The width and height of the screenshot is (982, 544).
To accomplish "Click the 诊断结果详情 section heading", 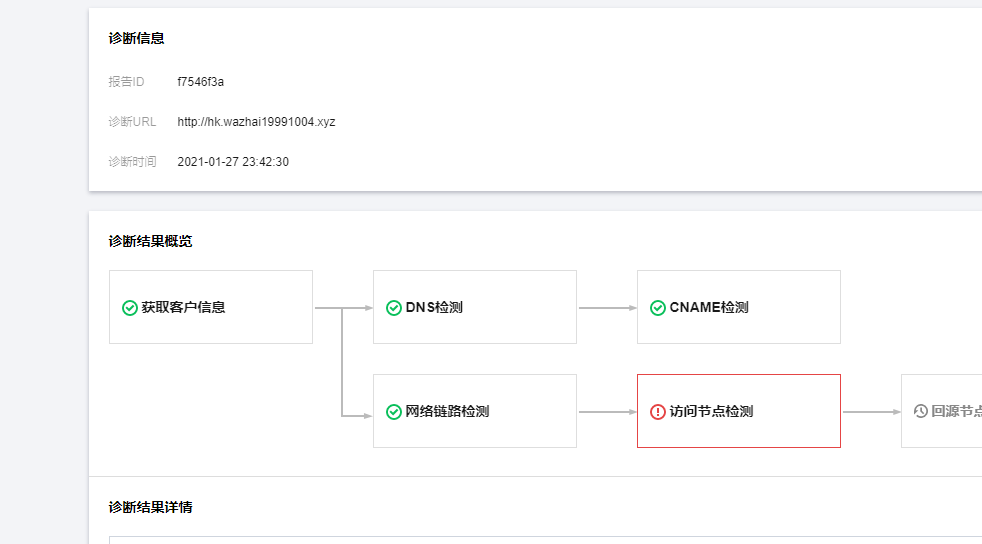I will 151,508.
